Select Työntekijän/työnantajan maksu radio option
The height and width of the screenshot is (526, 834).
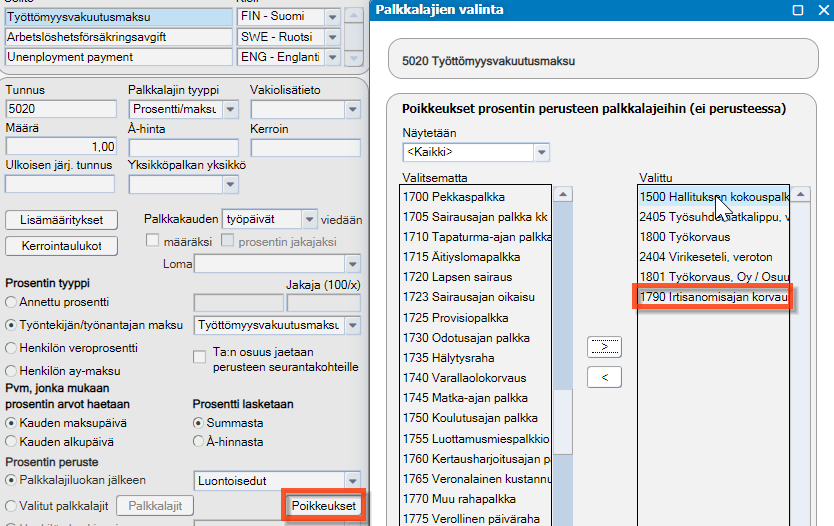(11, 325)
